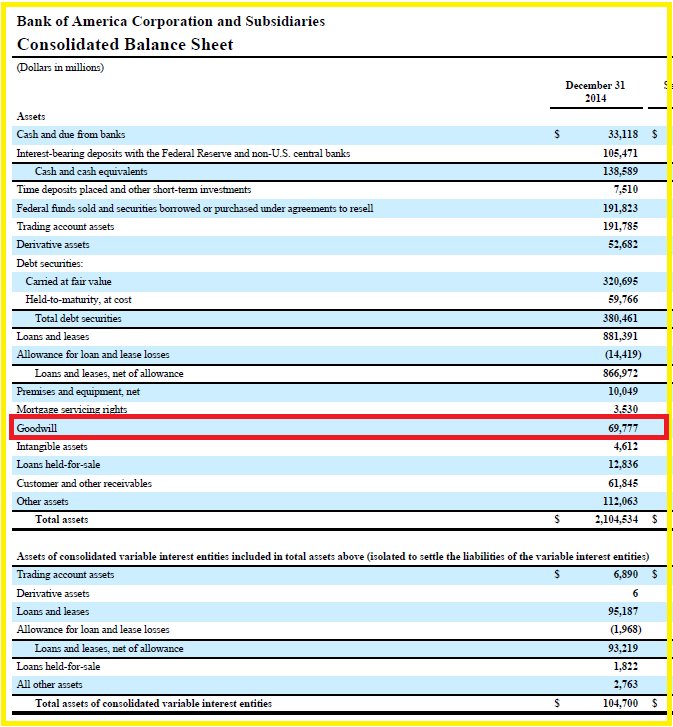Click the 'Debt securities:' section label
This screenshot has width=673, height=727.
(50, 263)
